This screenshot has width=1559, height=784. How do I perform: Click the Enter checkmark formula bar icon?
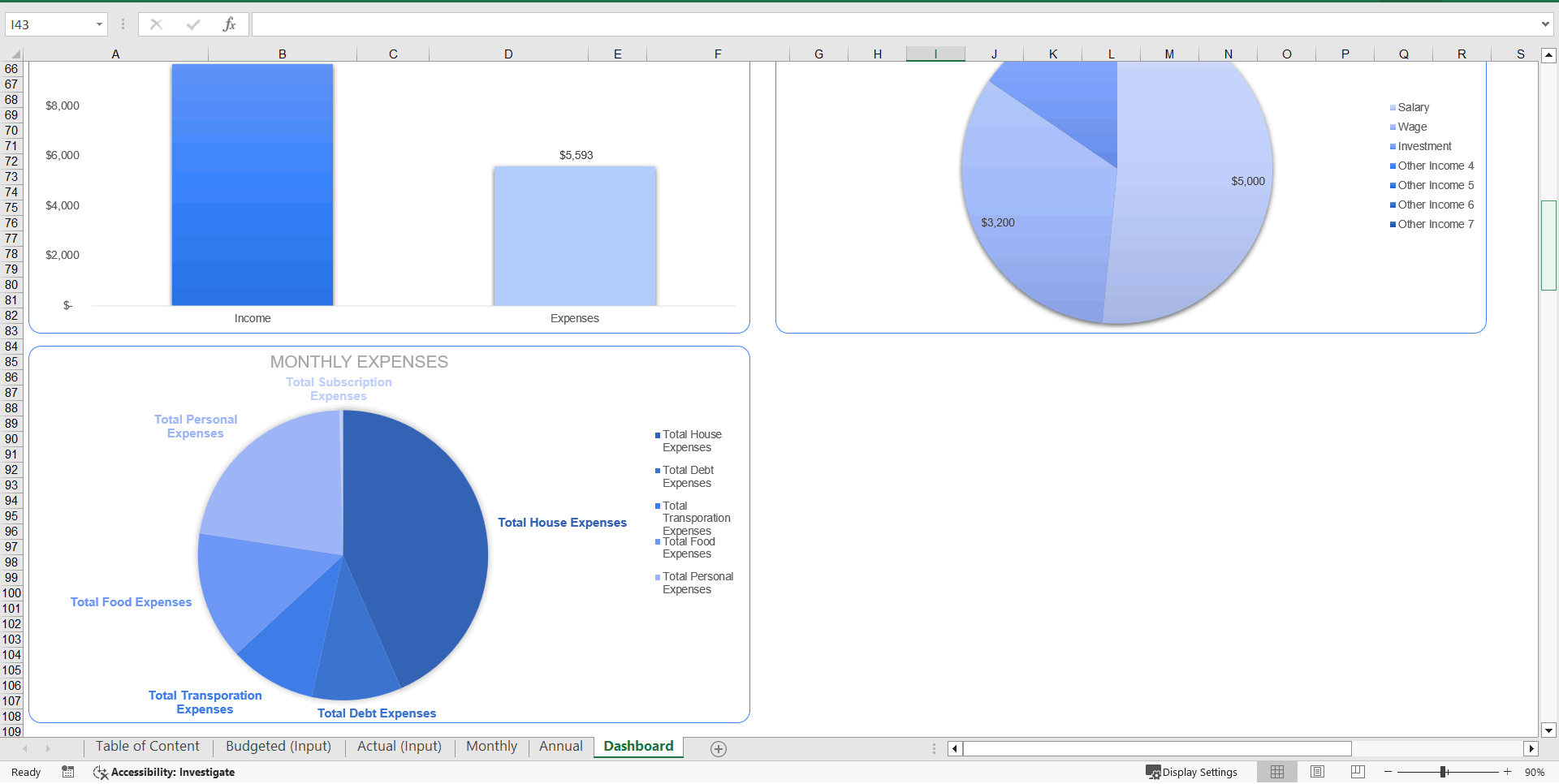pos(193,24)
